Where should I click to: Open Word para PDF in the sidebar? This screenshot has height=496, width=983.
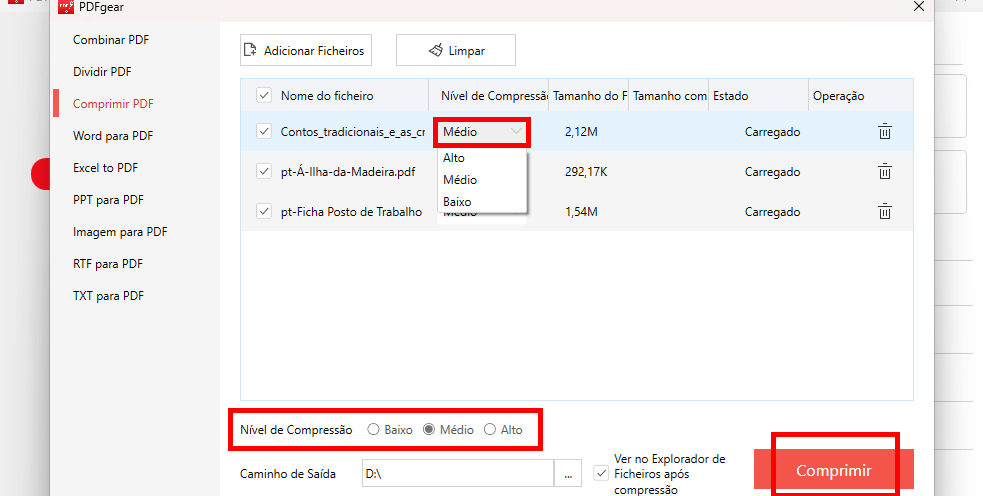click(113, 135)
